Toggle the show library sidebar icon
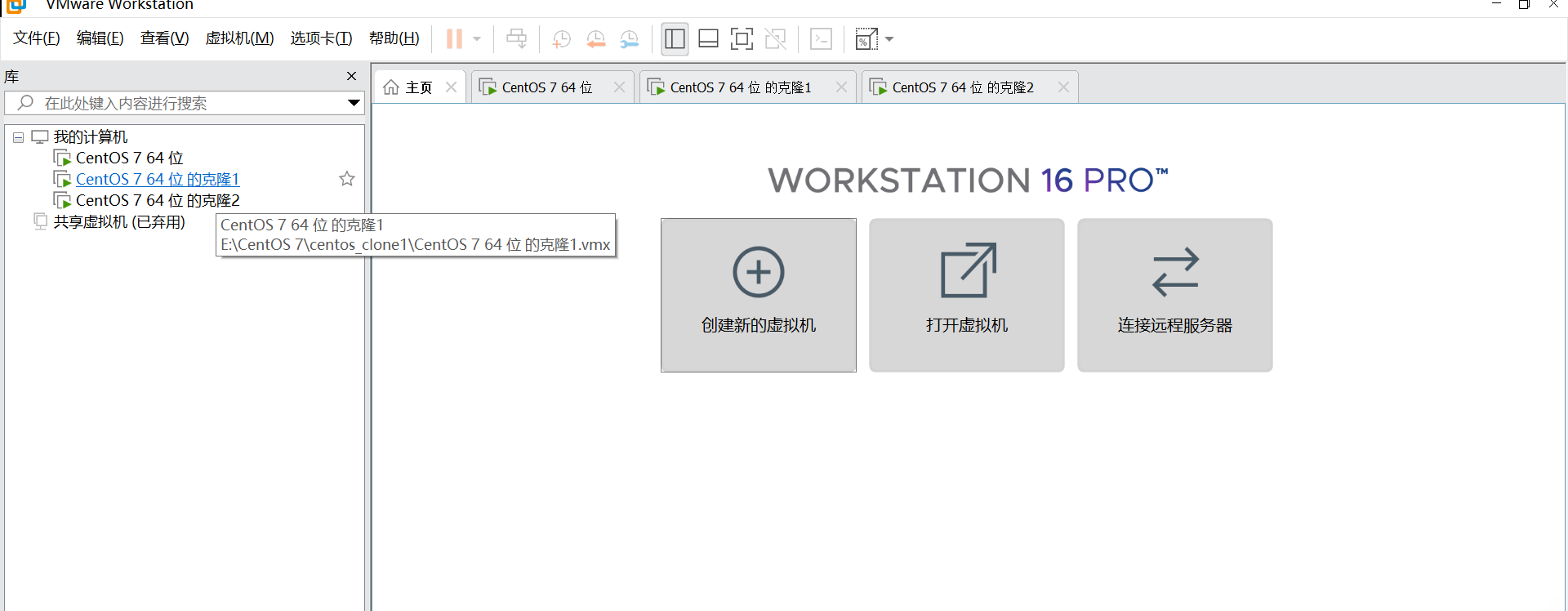Screen dimensions: 1568x611 pyautogui.click(x=675, y=38)
